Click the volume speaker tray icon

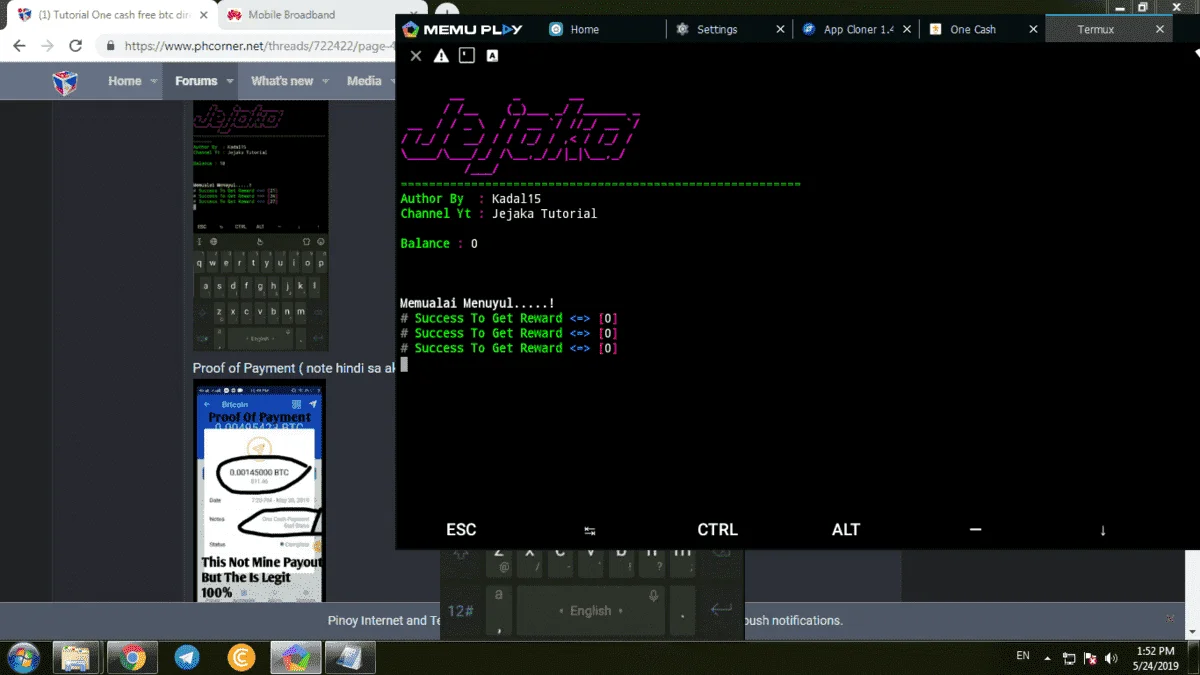(x=1111, y=659)
